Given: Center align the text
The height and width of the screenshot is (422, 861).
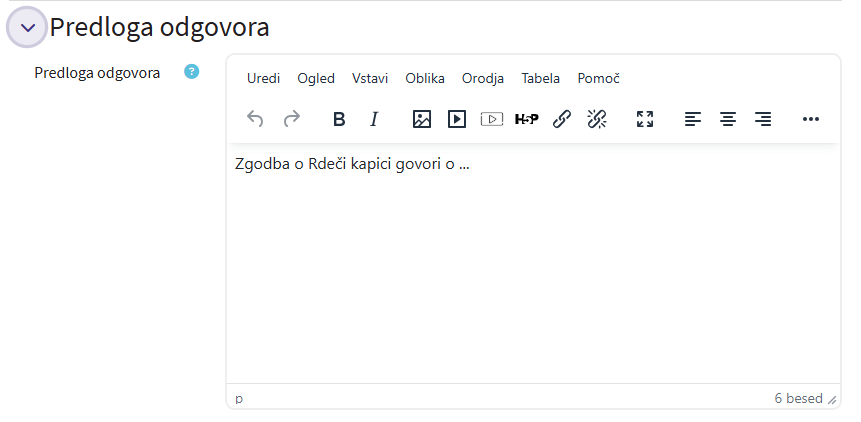Looking at the screenshot, I should click(x=728, y=119).
